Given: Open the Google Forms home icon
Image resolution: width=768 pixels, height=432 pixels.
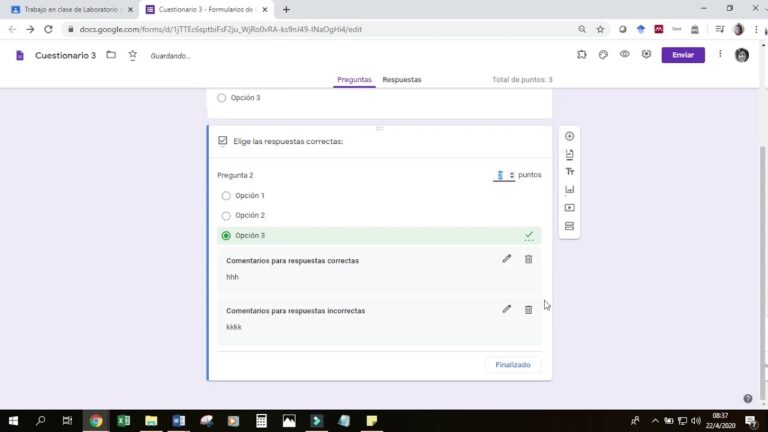Looking at the screenshot, I should [20, 55].
